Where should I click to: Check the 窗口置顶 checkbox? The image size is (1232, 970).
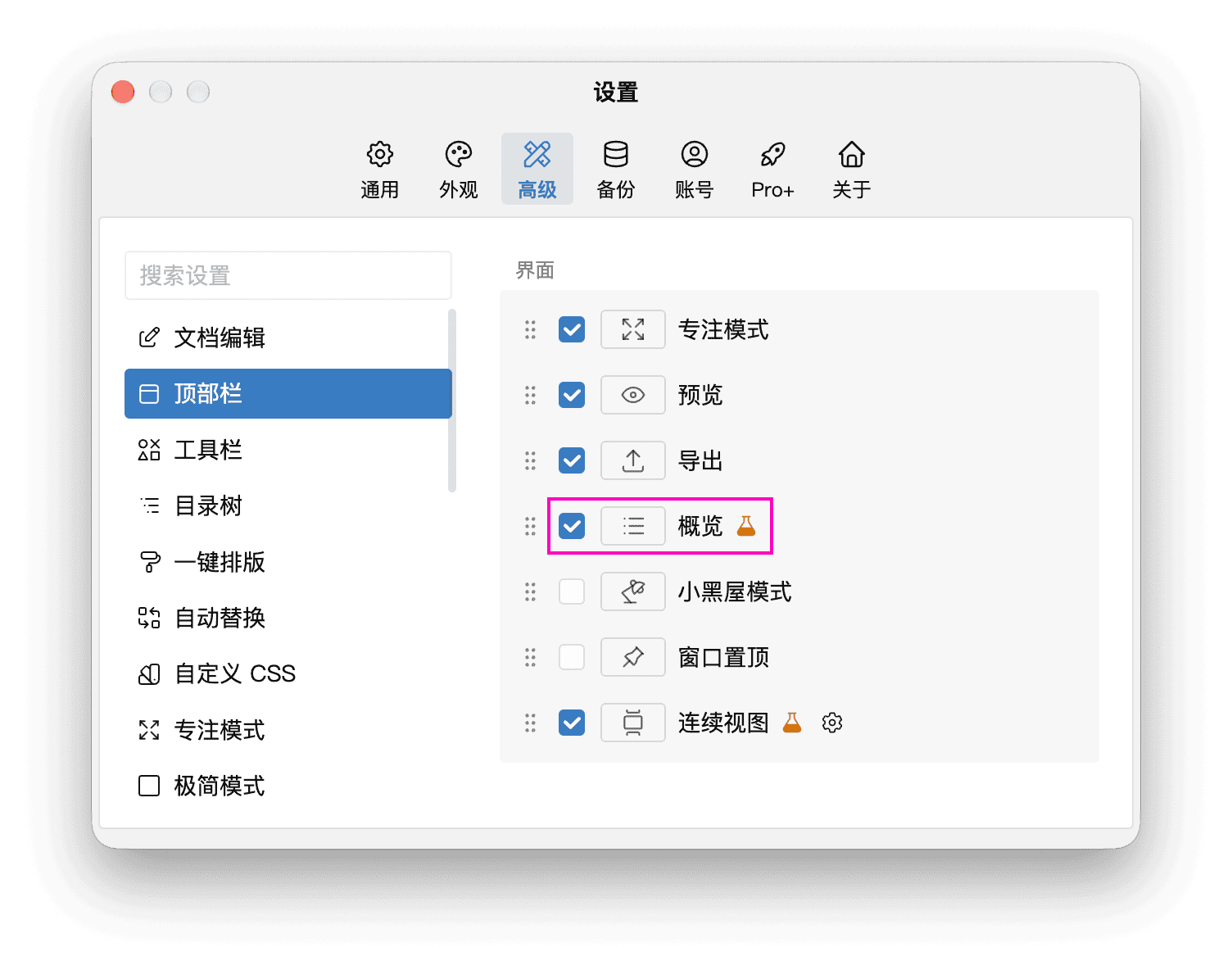(x=572, y=657)
